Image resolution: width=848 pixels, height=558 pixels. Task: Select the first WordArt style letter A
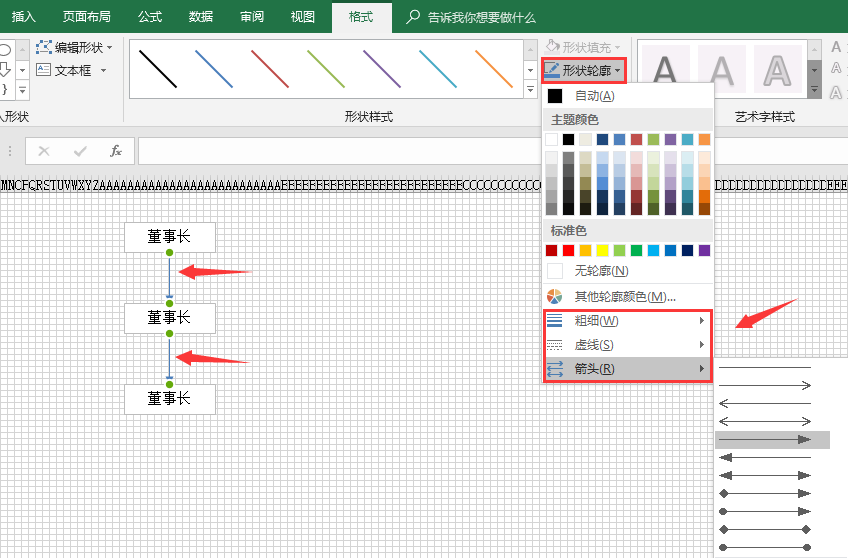[665, 69]
